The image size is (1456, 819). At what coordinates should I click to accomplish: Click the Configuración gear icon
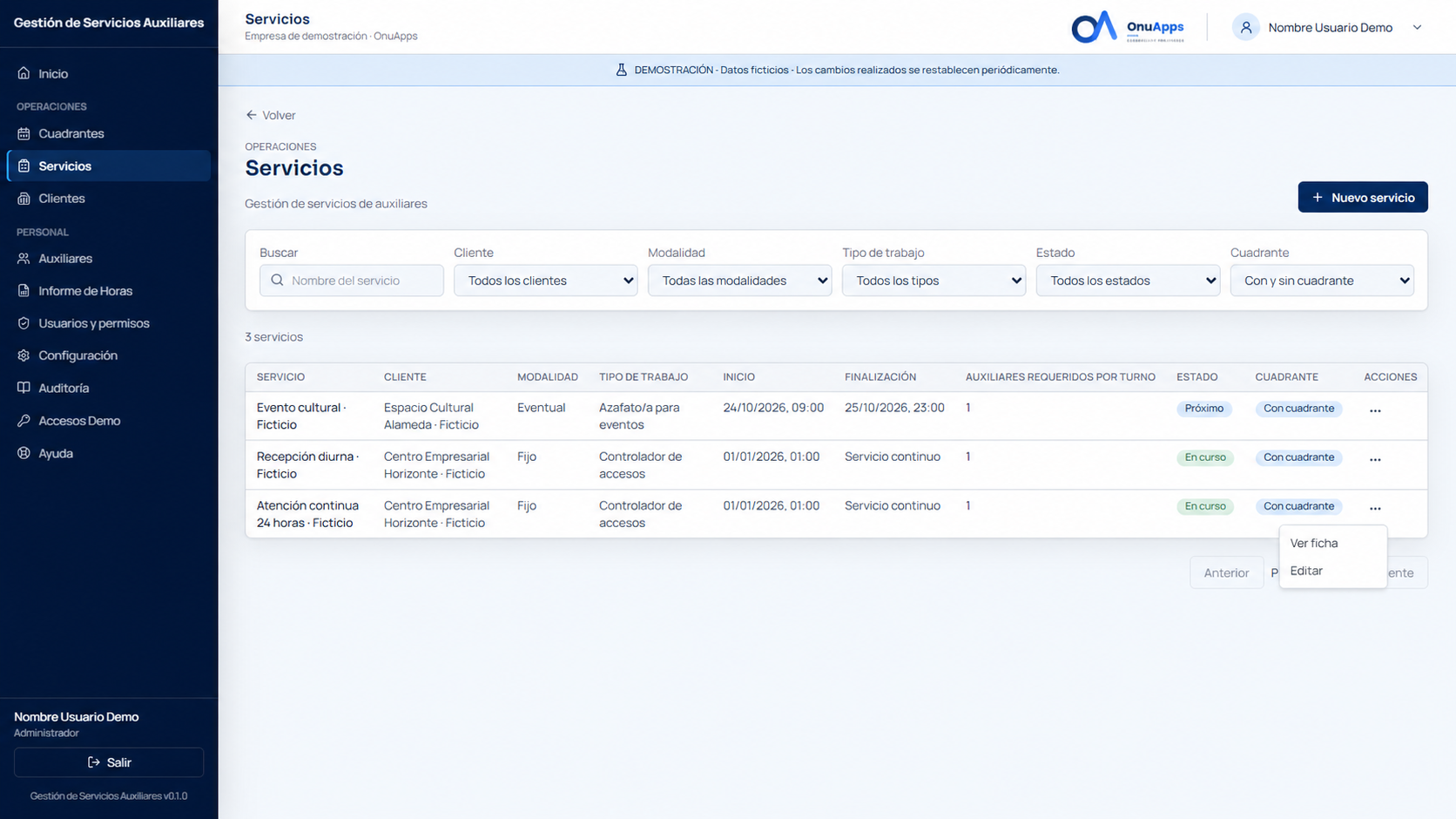[x=24, y=355]
